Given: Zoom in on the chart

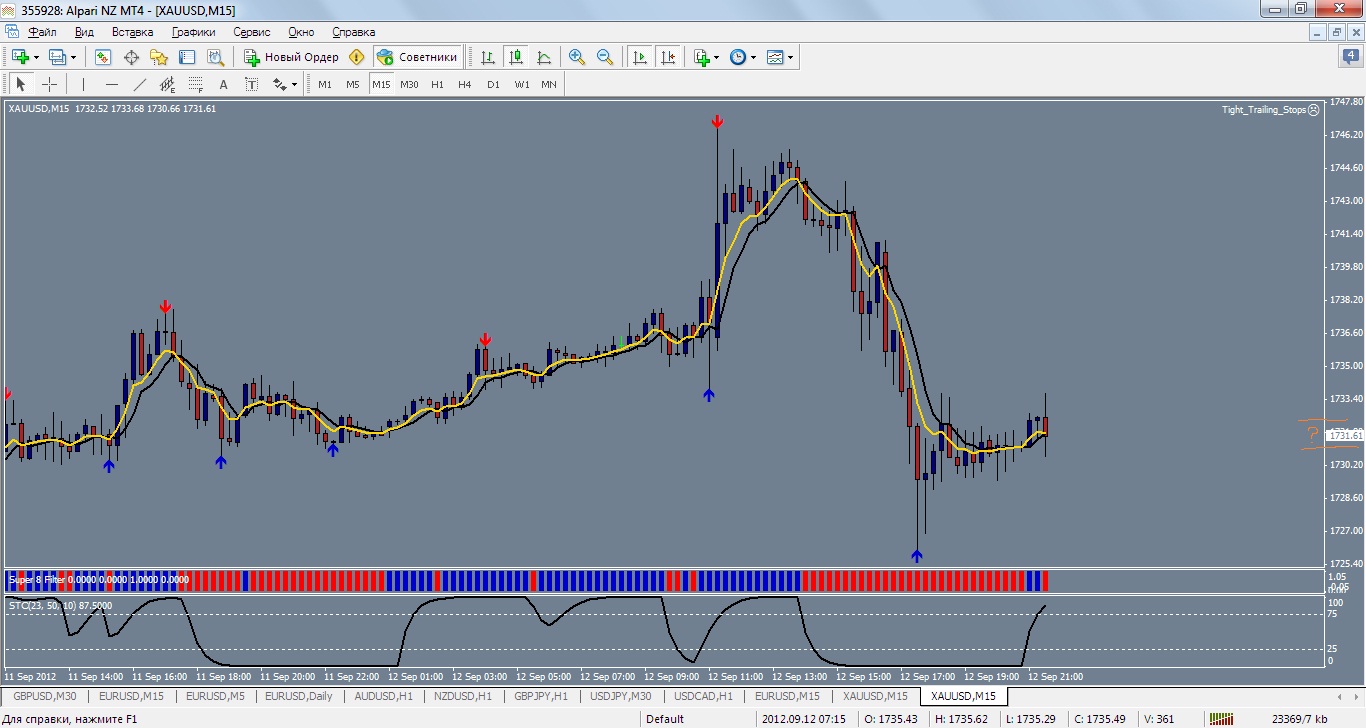Looking at the screenshot, I should point(577,57).
